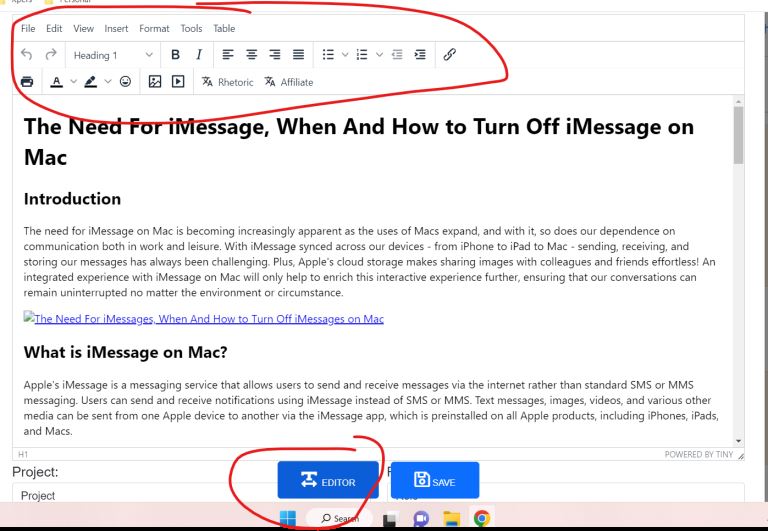The image size is (768, 531).
Task: Click the Affiliate translate button
Action: 289,82
